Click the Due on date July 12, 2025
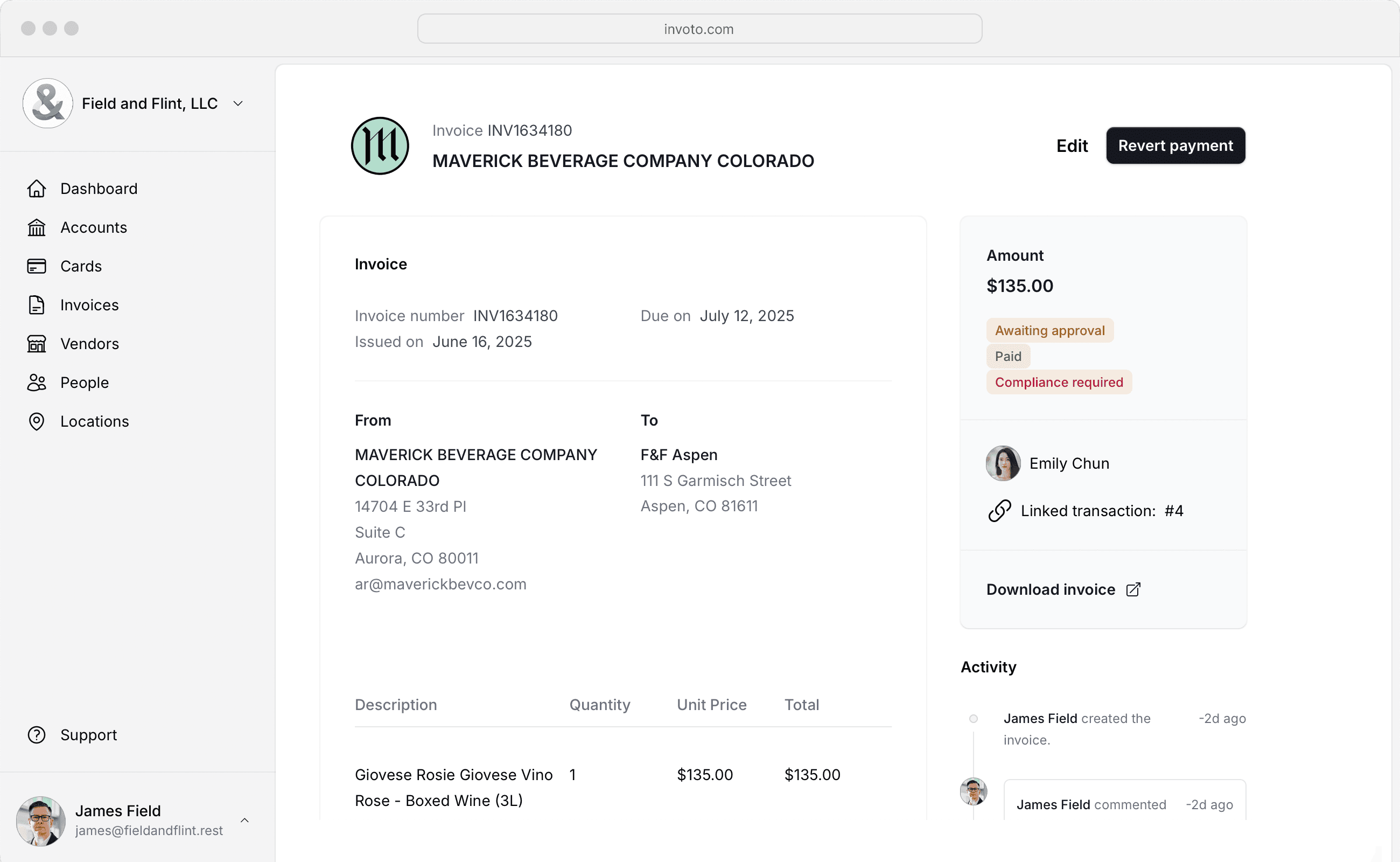 (x=746, y=316)
